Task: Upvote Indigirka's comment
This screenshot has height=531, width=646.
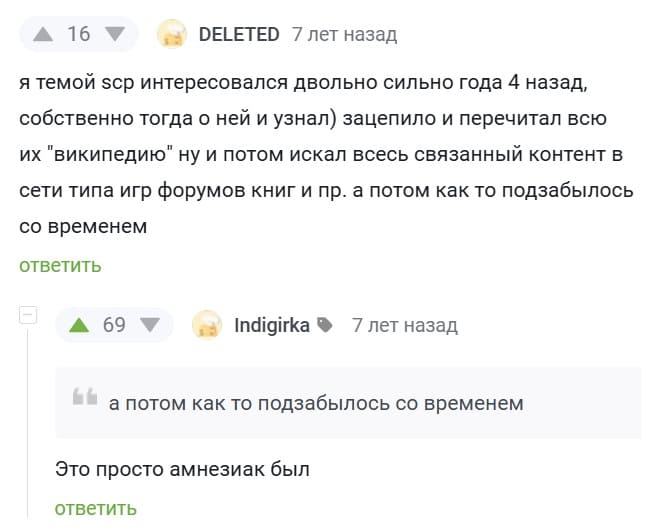Action: [78, 324]
